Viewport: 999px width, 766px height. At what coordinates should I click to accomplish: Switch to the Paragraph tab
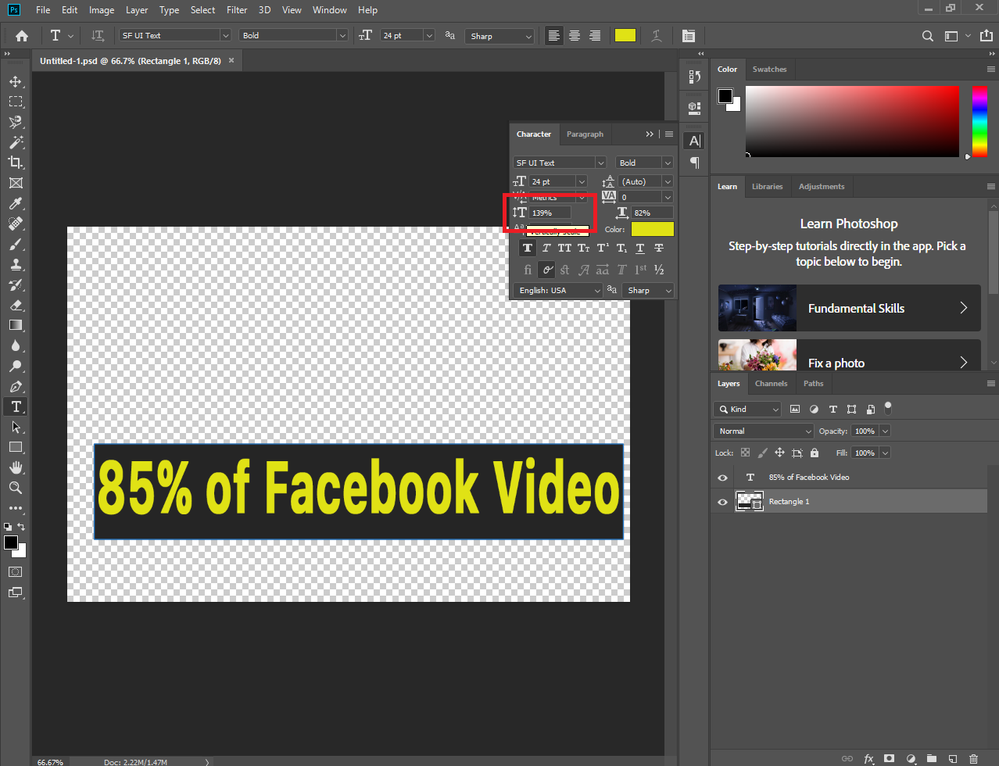584,134
